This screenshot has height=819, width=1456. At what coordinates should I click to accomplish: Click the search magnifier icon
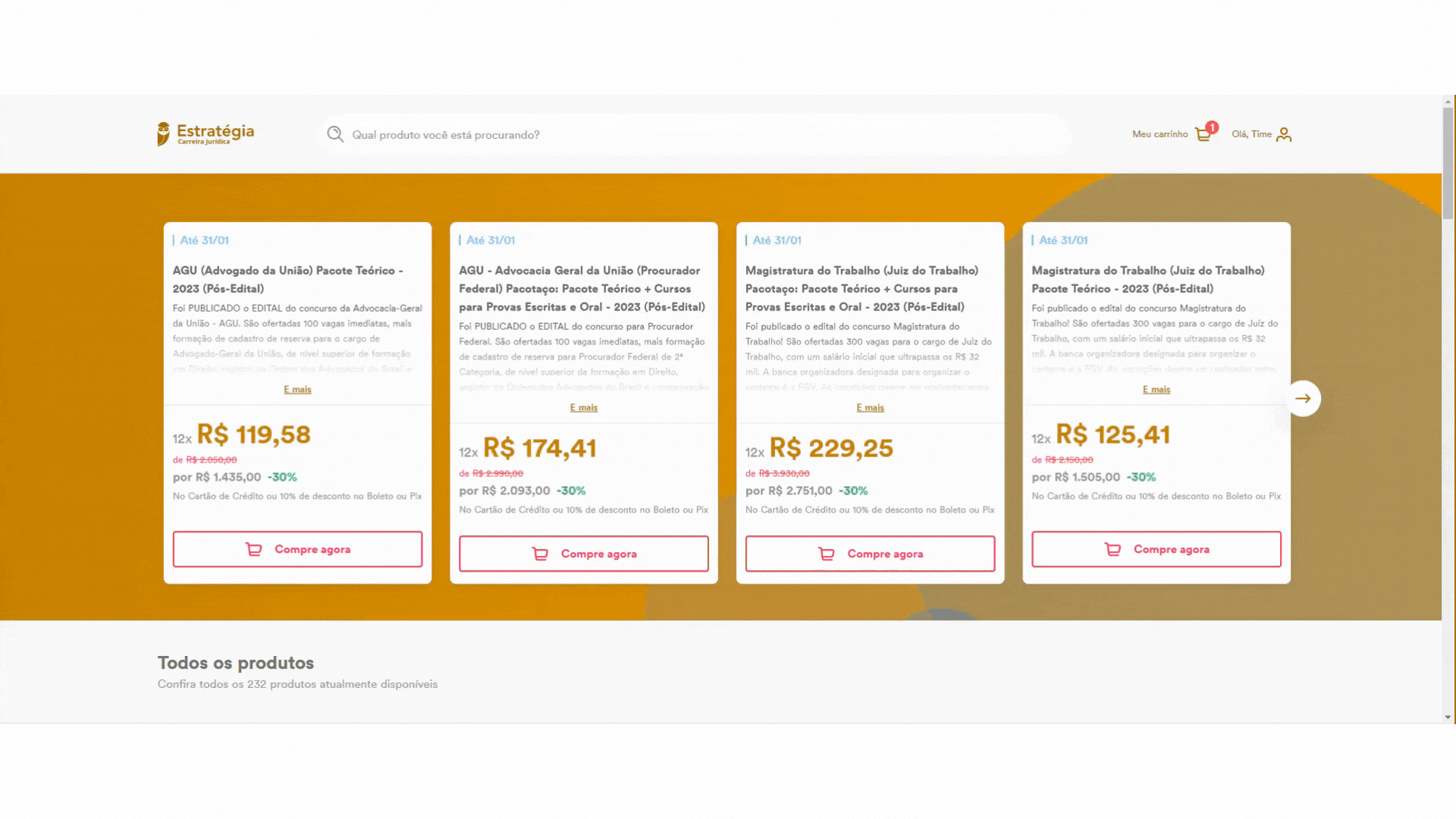coord(335,134)
